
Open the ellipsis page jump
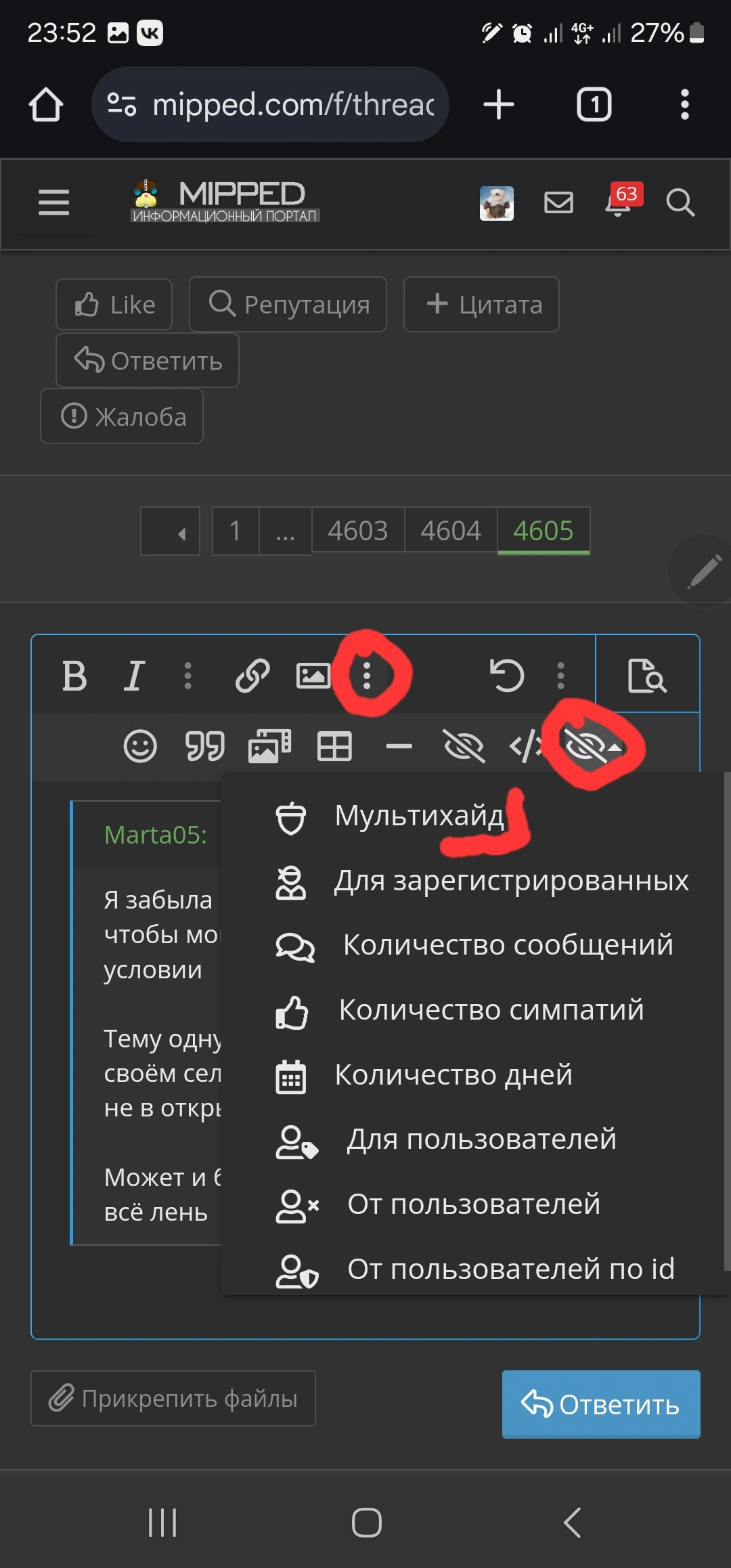[286, 531]
